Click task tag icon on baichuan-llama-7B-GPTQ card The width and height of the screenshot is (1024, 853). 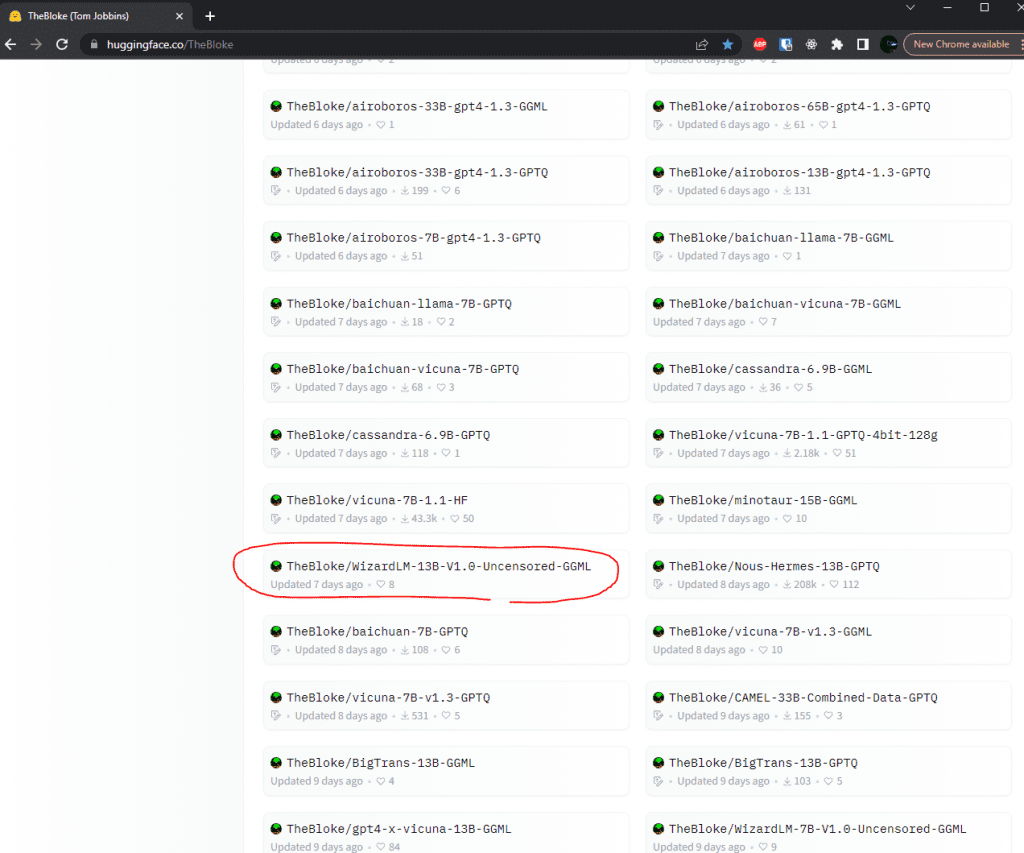coord(276,322)
